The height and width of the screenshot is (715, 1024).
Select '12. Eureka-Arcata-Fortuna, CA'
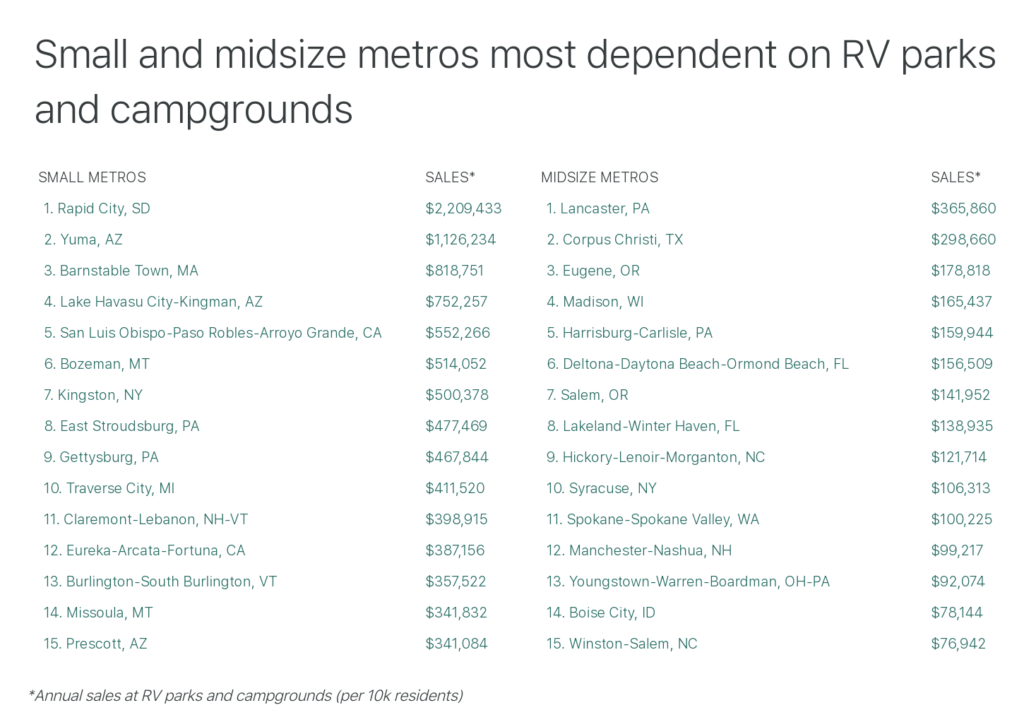(x=144, y=550)
